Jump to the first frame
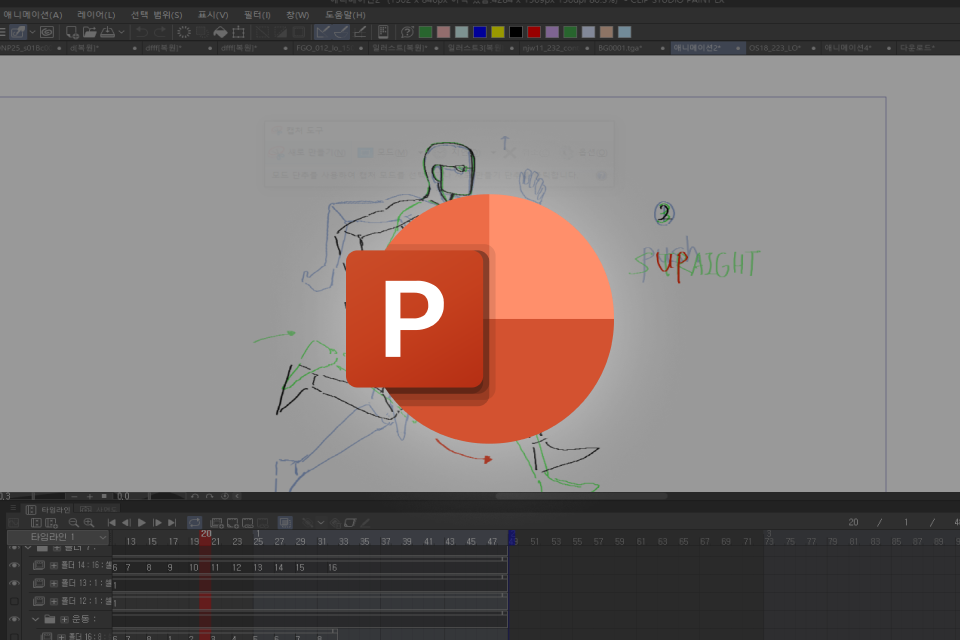Image resolution: width=960 pixels, height=640 pixels. (111, 522)
